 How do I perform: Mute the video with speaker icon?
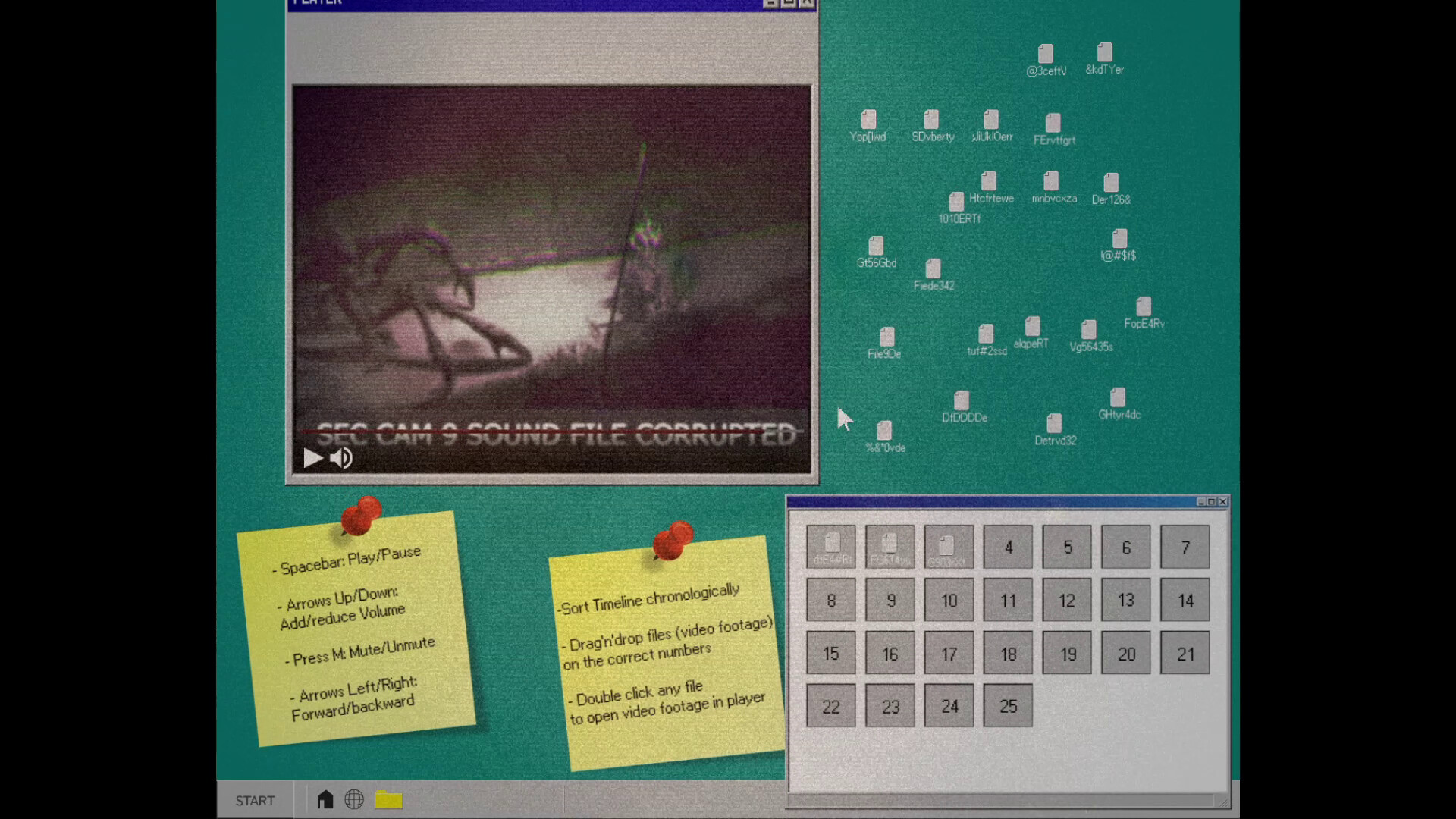tap(341, 458)
